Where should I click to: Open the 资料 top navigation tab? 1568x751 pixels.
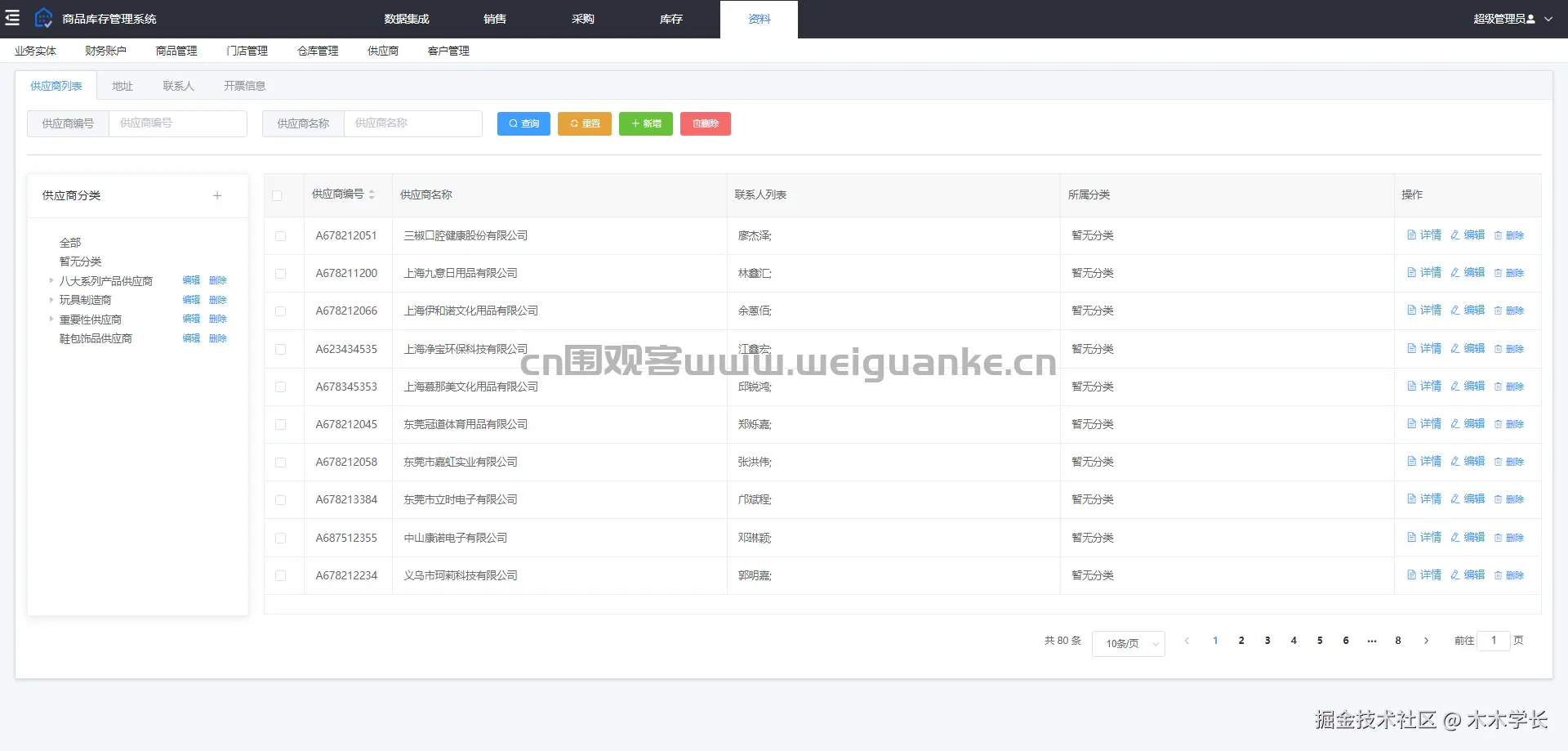pyautogui.click(x=759, y=19)
